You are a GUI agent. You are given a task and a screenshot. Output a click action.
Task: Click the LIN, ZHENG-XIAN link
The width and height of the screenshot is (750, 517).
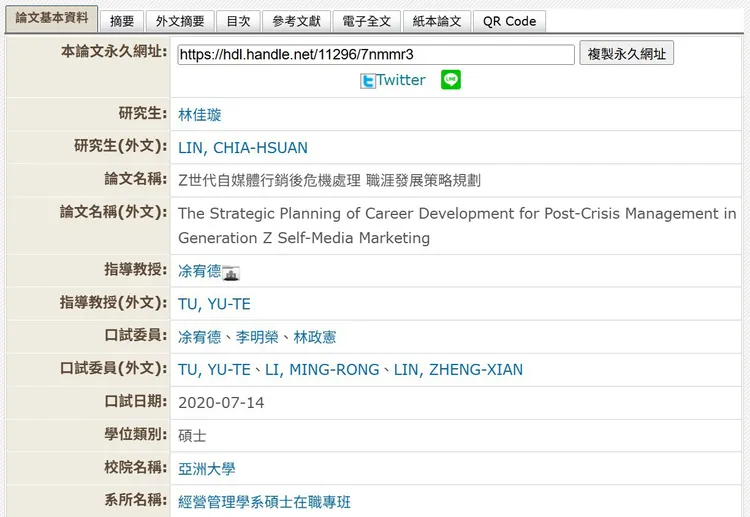(458, 370)
